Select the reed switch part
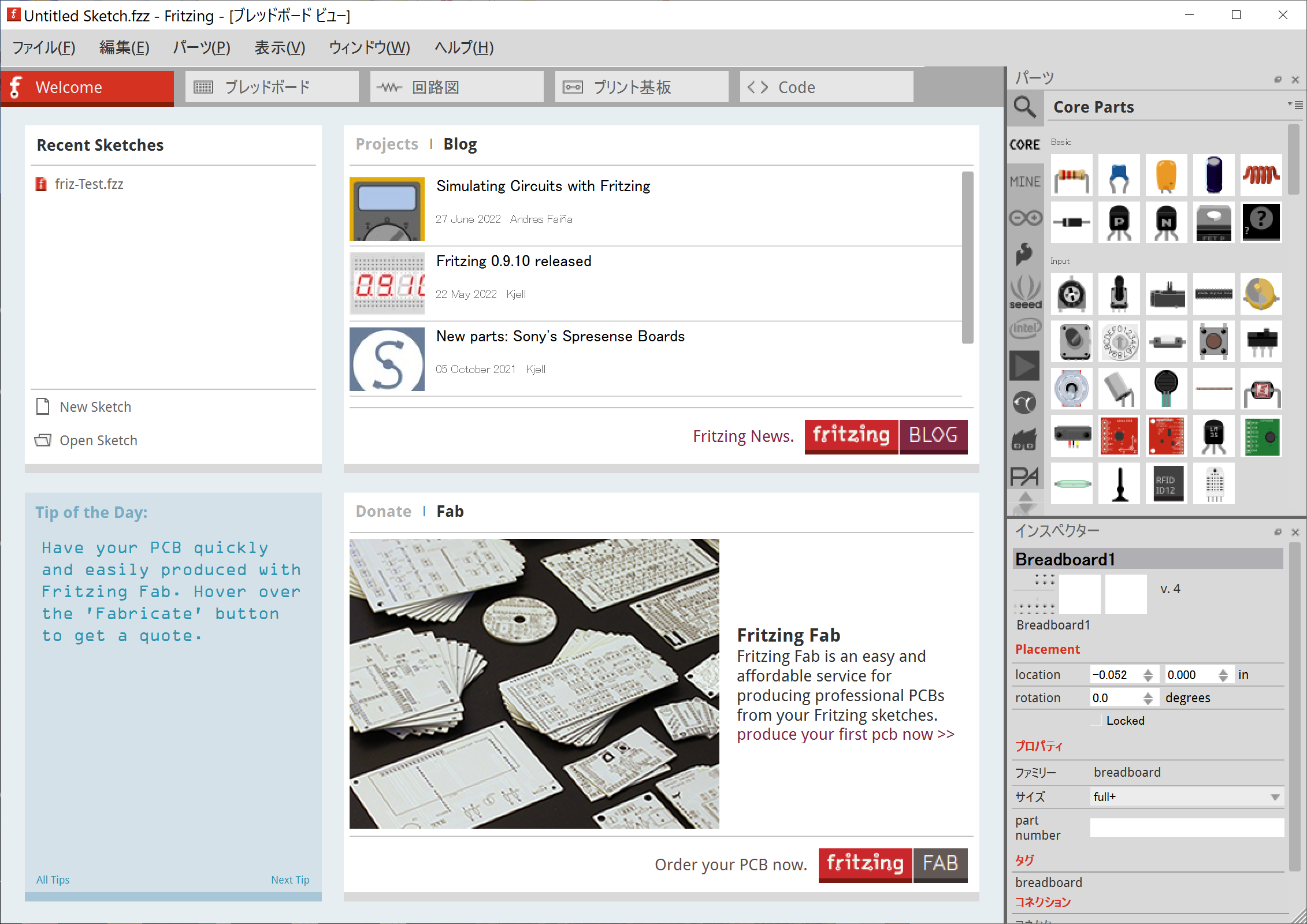 (1072, 483)
